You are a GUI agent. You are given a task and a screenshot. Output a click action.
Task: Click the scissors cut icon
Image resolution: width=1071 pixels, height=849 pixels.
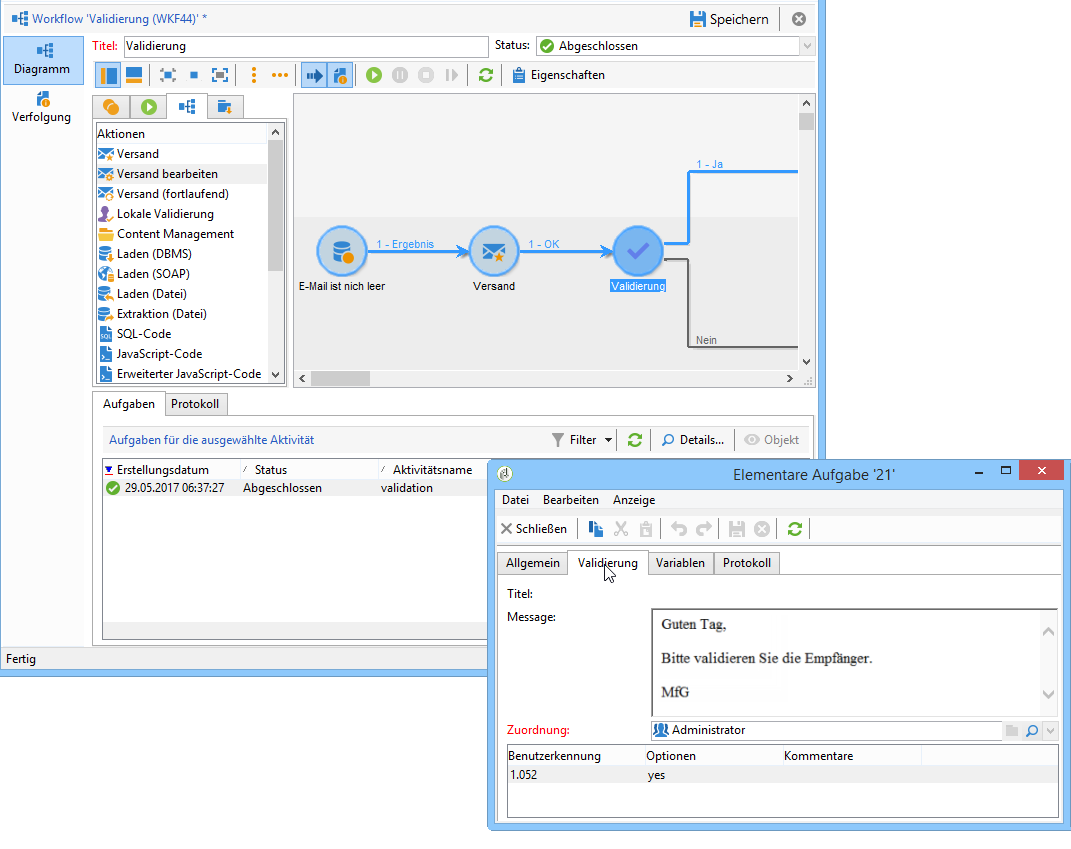point(621,529)
